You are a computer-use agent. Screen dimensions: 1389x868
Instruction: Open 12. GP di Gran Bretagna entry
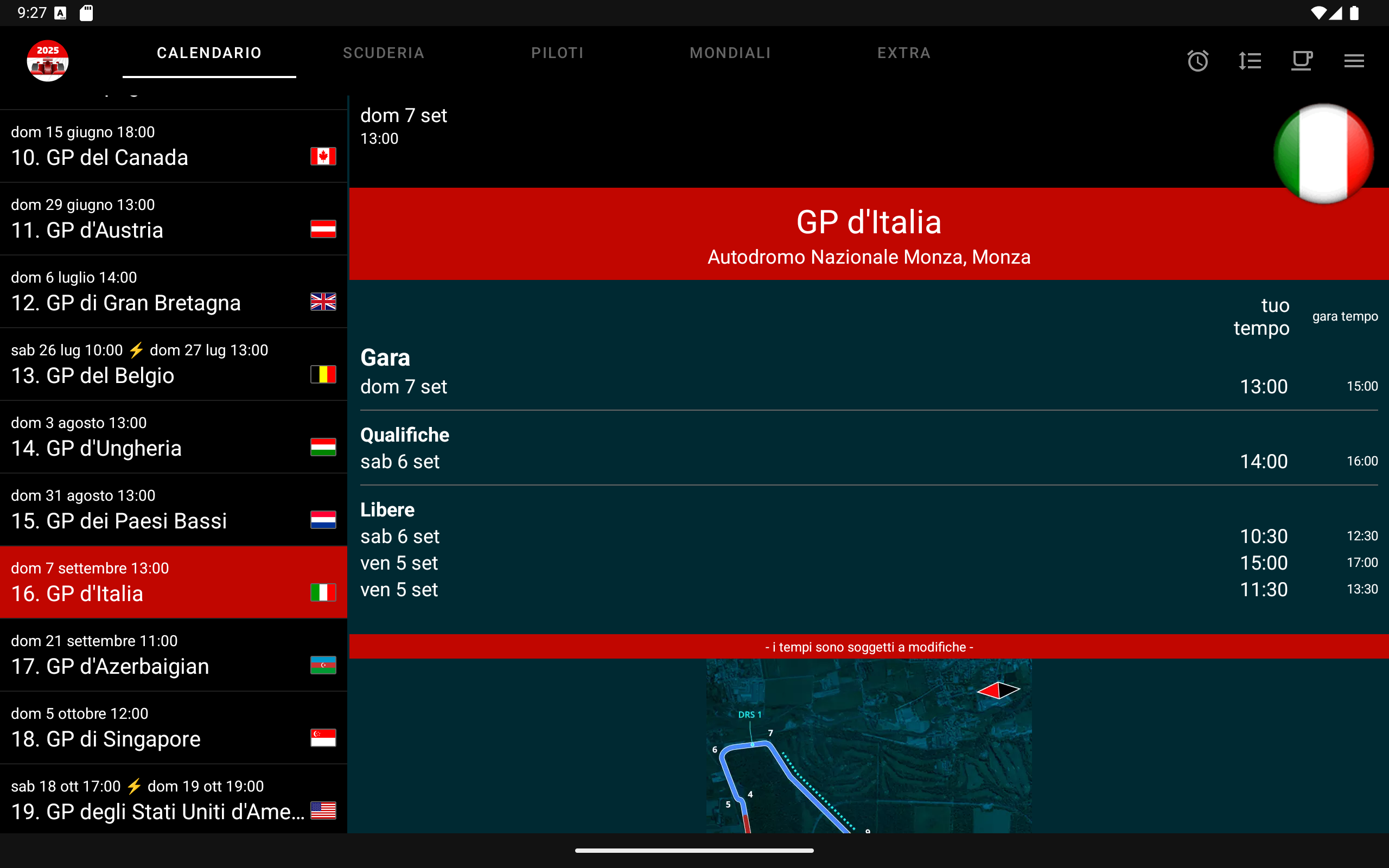point(172,292)
